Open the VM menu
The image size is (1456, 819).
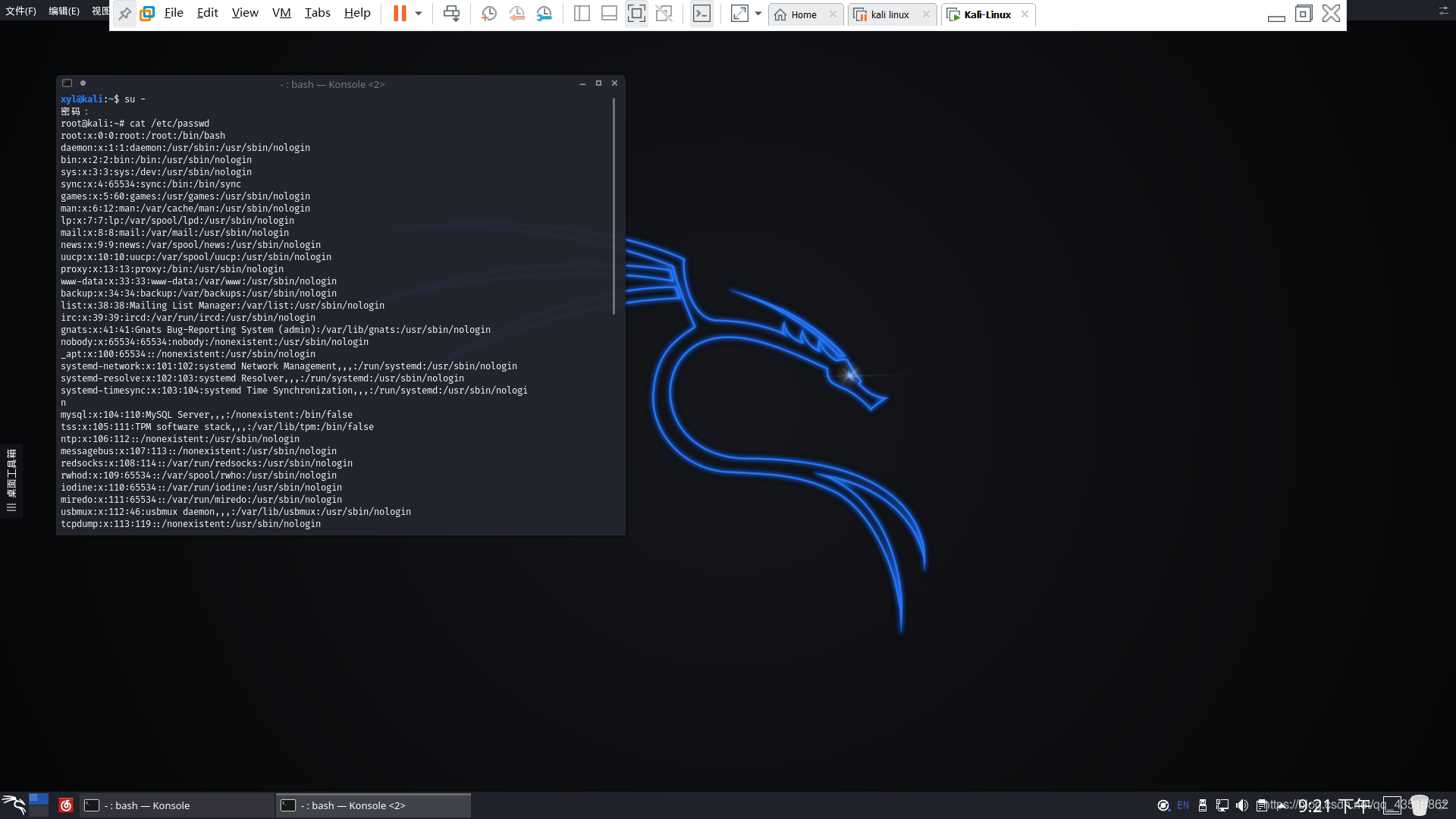(281, 13)
